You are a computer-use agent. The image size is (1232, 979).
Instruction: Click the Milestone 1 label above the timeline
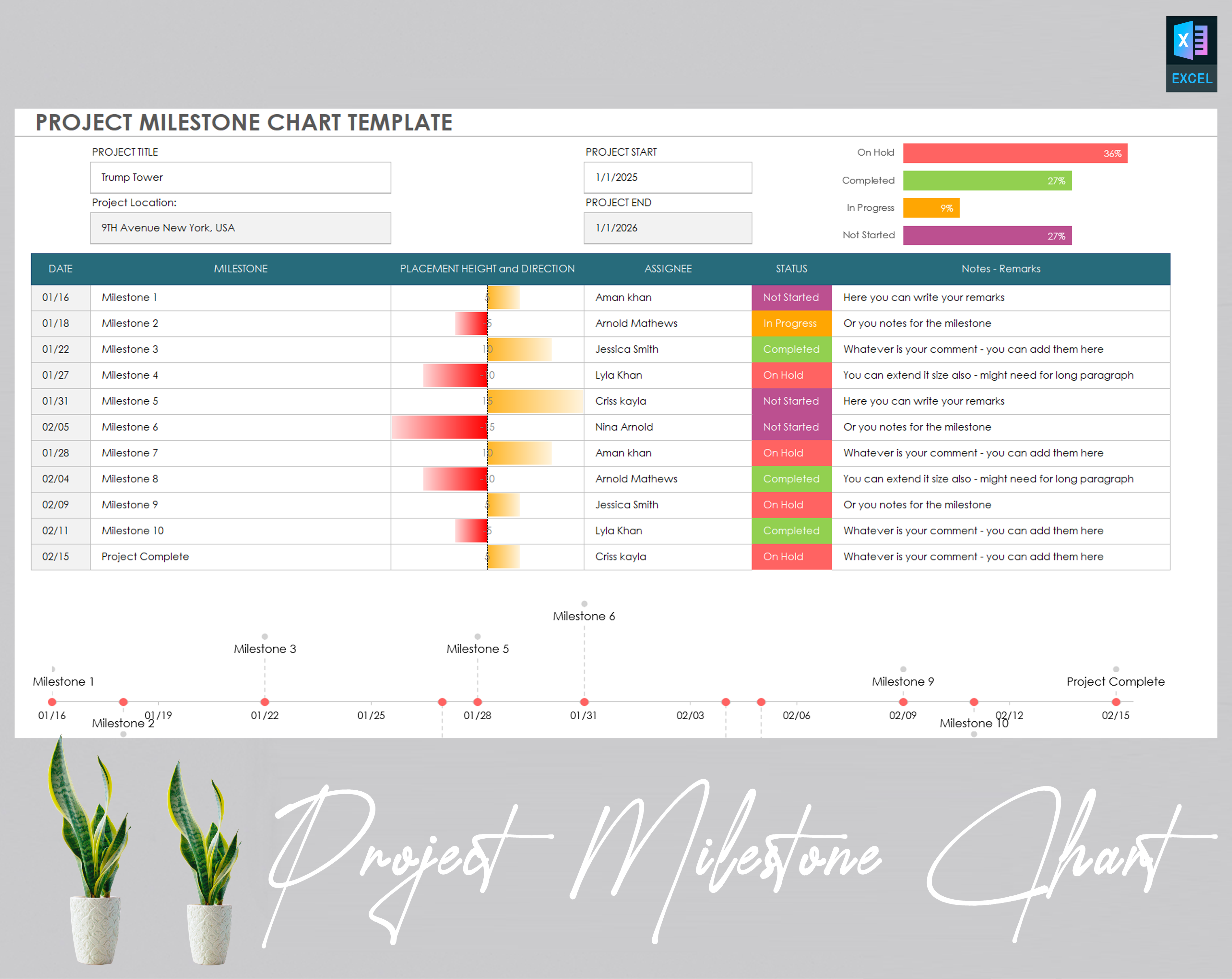(x=64, y=681)
